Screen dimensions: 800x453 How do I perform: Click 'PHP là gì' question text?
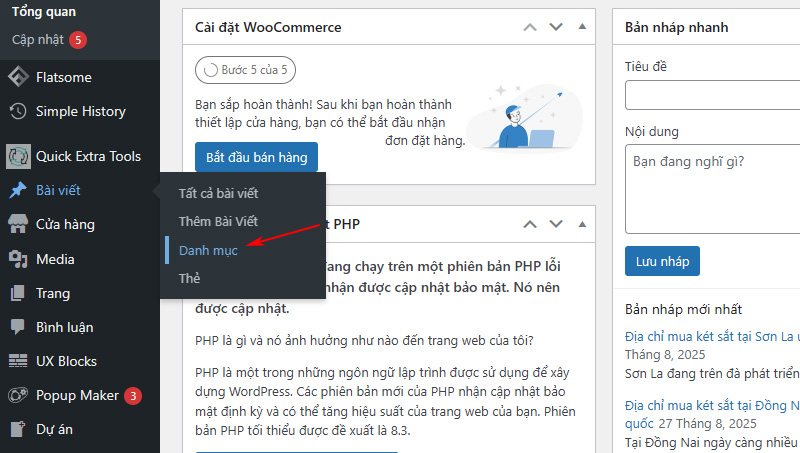[364, 340]
